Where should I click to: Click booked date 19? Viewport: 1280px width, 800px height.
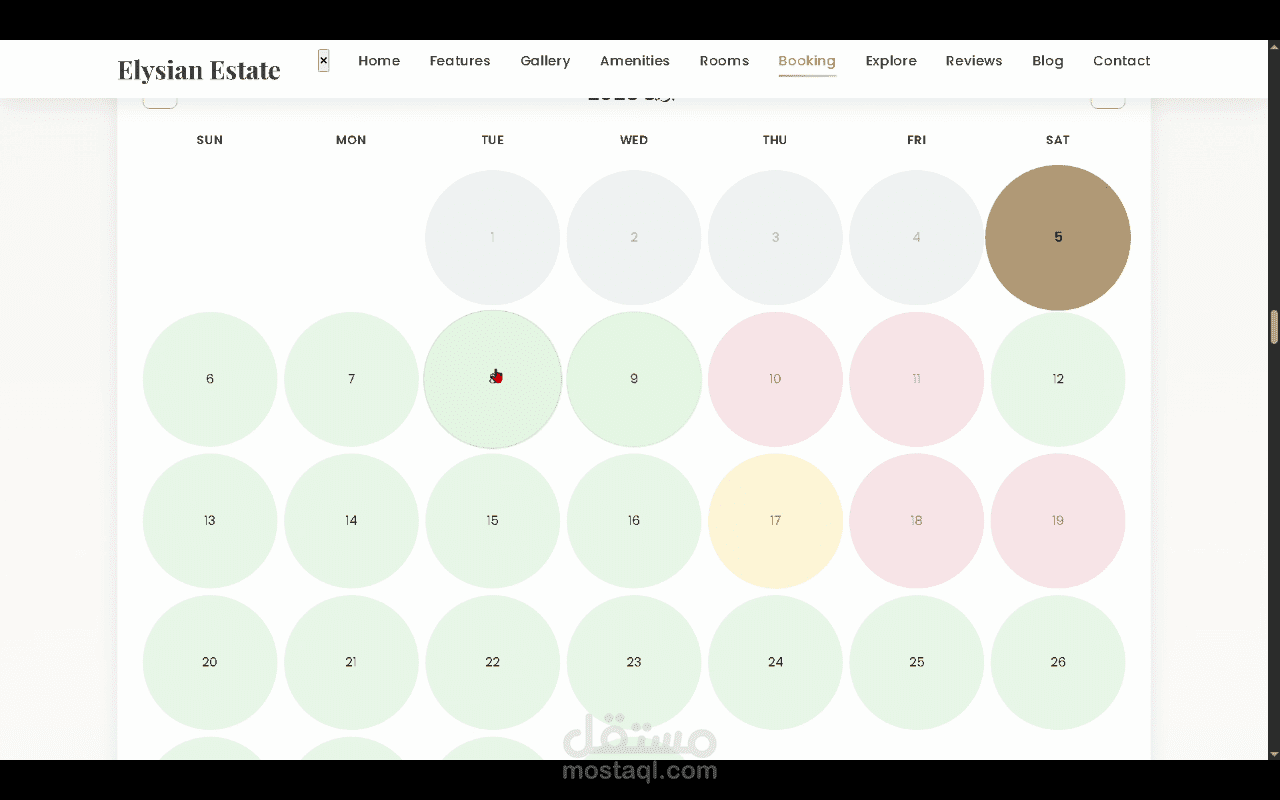(1058, 520)
